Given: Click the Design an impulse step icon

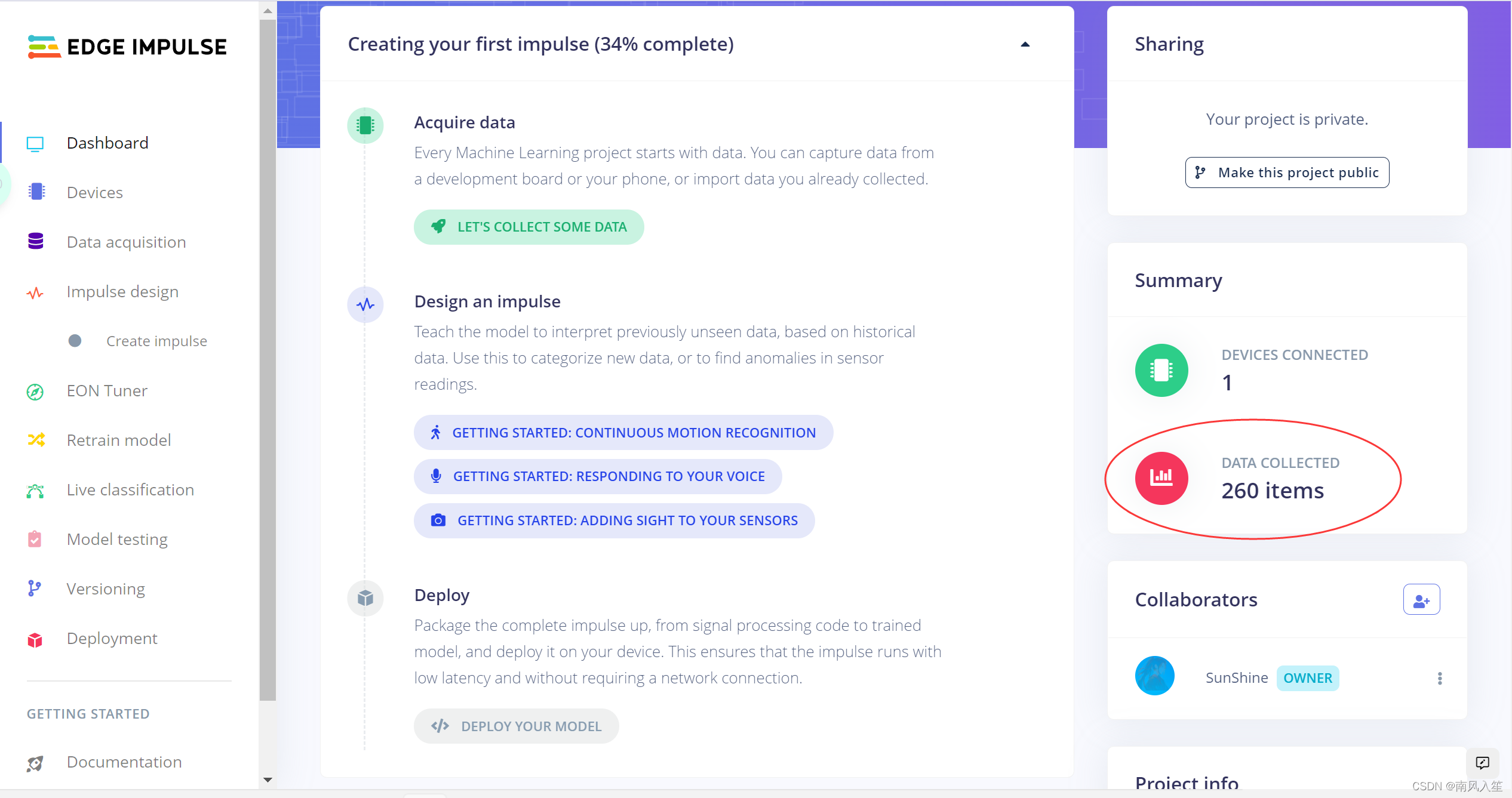Looking at the screenshot, I should (x=365, y=305).
